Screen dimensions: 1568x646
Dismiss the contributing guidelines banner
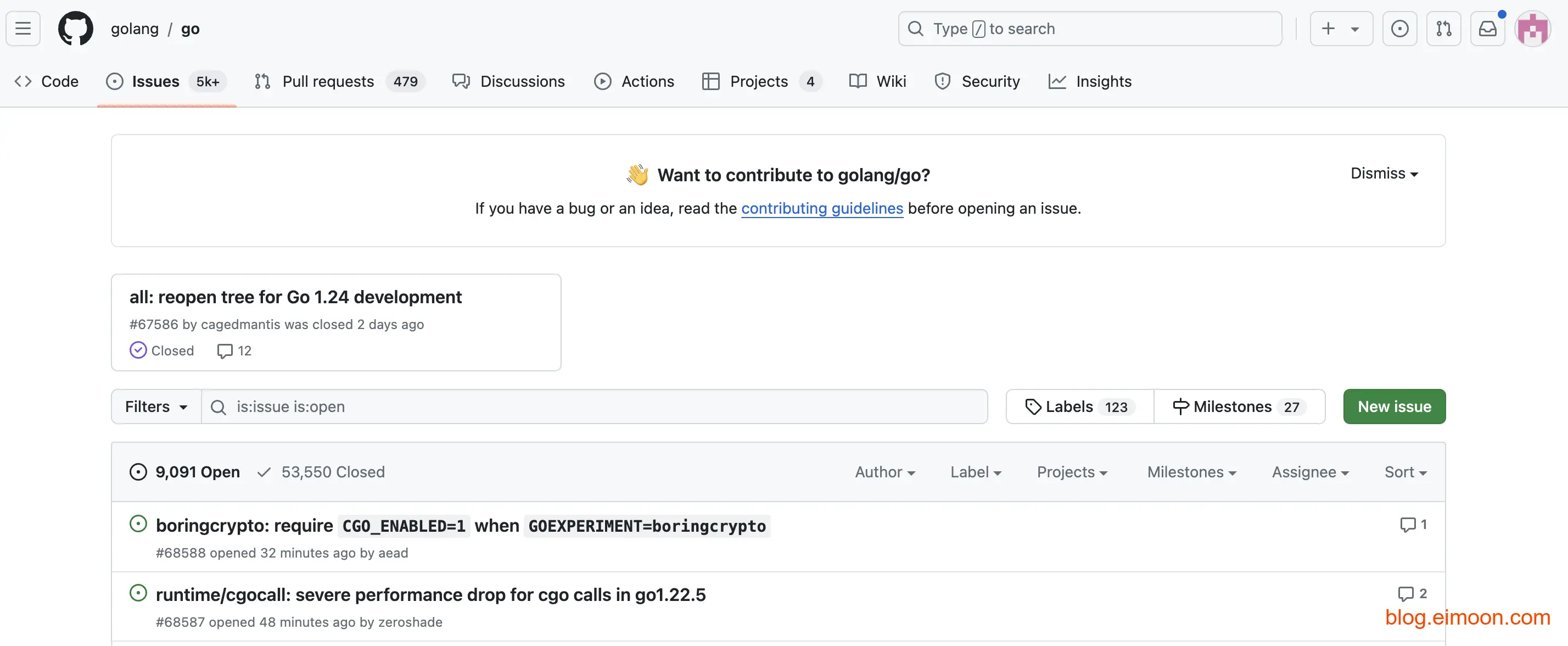[x=1383, y=173]
